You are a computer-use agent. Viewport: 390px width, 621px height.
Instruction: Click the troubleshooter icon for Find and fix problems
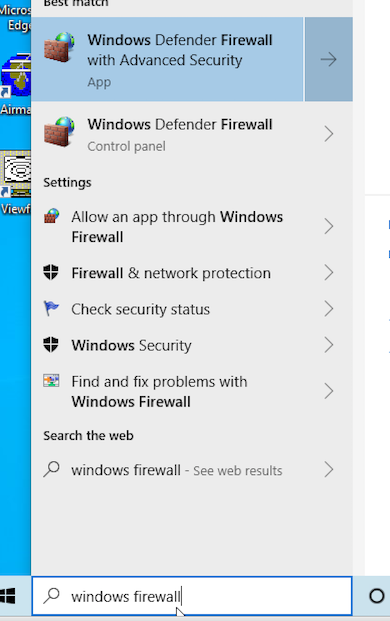click(51, 381)
